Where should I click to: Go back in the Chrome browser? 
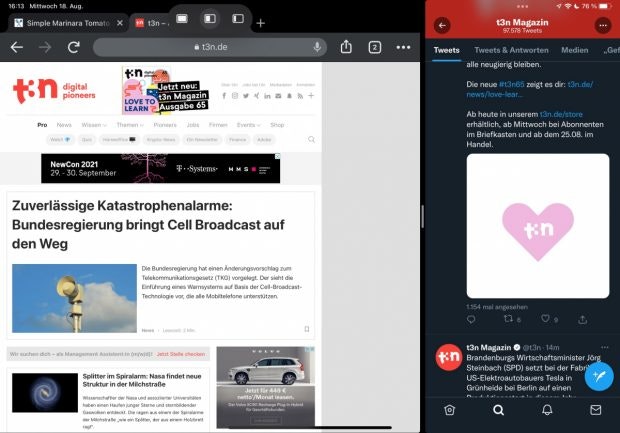coord(17,47)
